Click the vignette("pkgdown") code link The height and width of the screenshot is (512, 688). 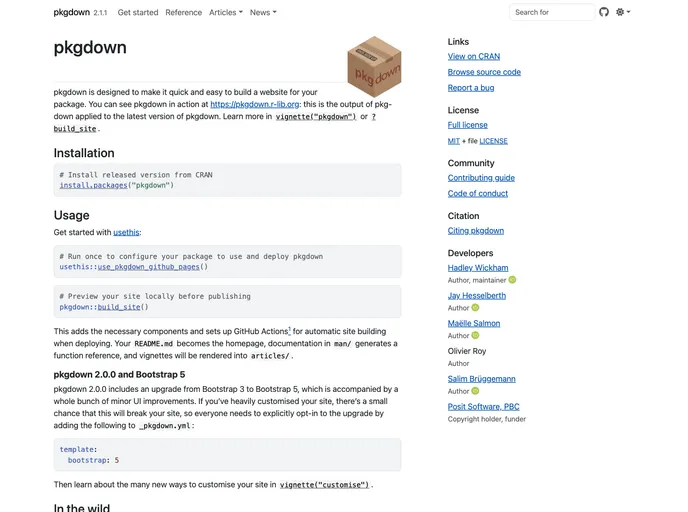[316, 117]
